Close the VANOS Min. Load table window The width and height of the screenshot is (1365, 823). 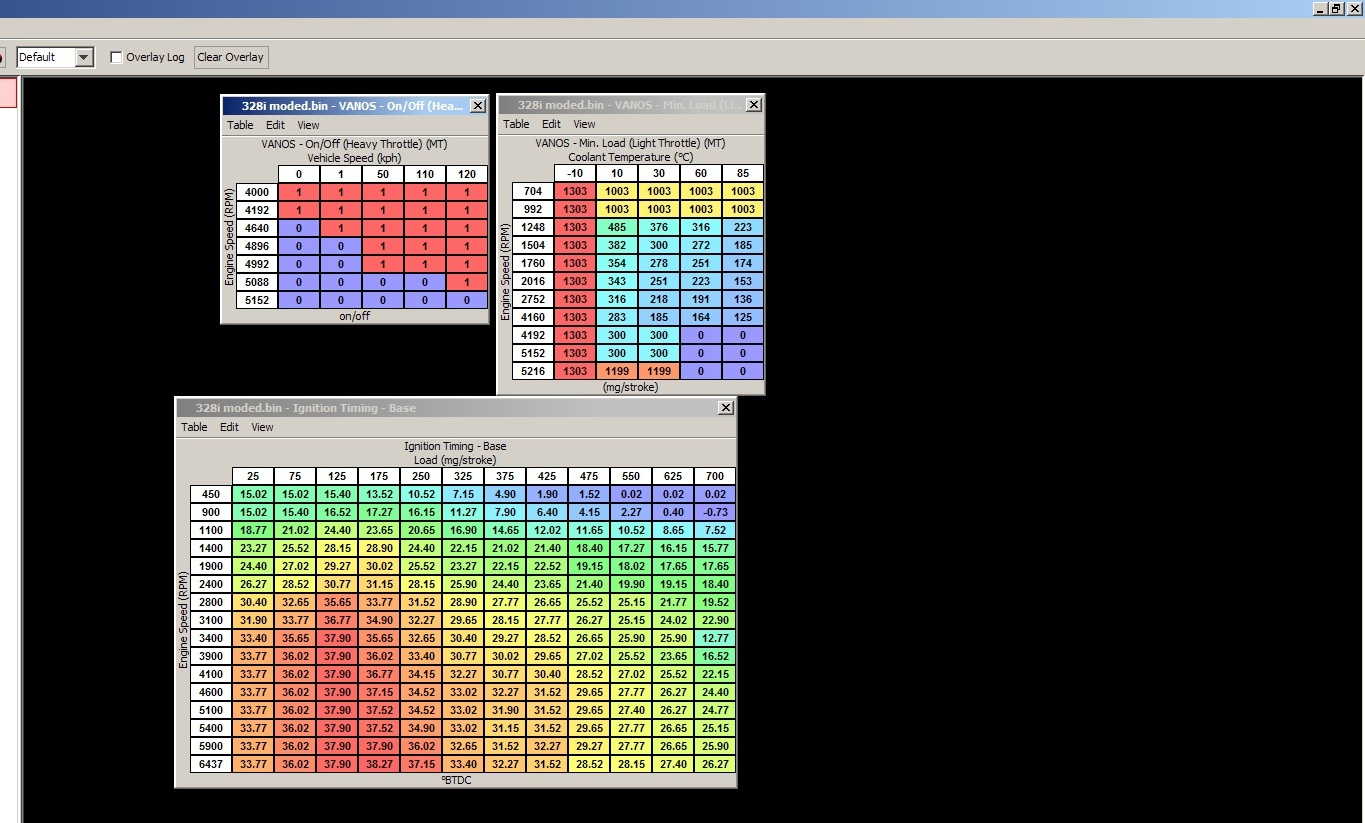click(x=754, y=105)
